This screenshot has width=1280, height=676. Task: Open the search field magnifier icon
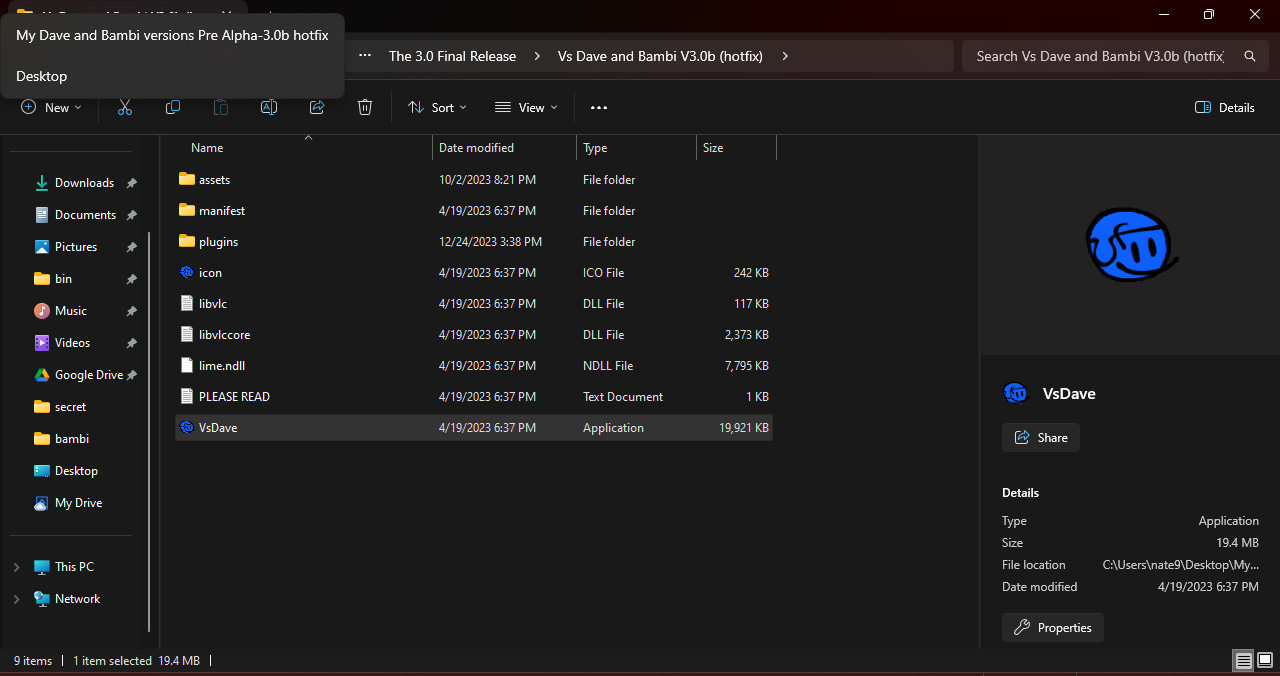pos(1249,56)
